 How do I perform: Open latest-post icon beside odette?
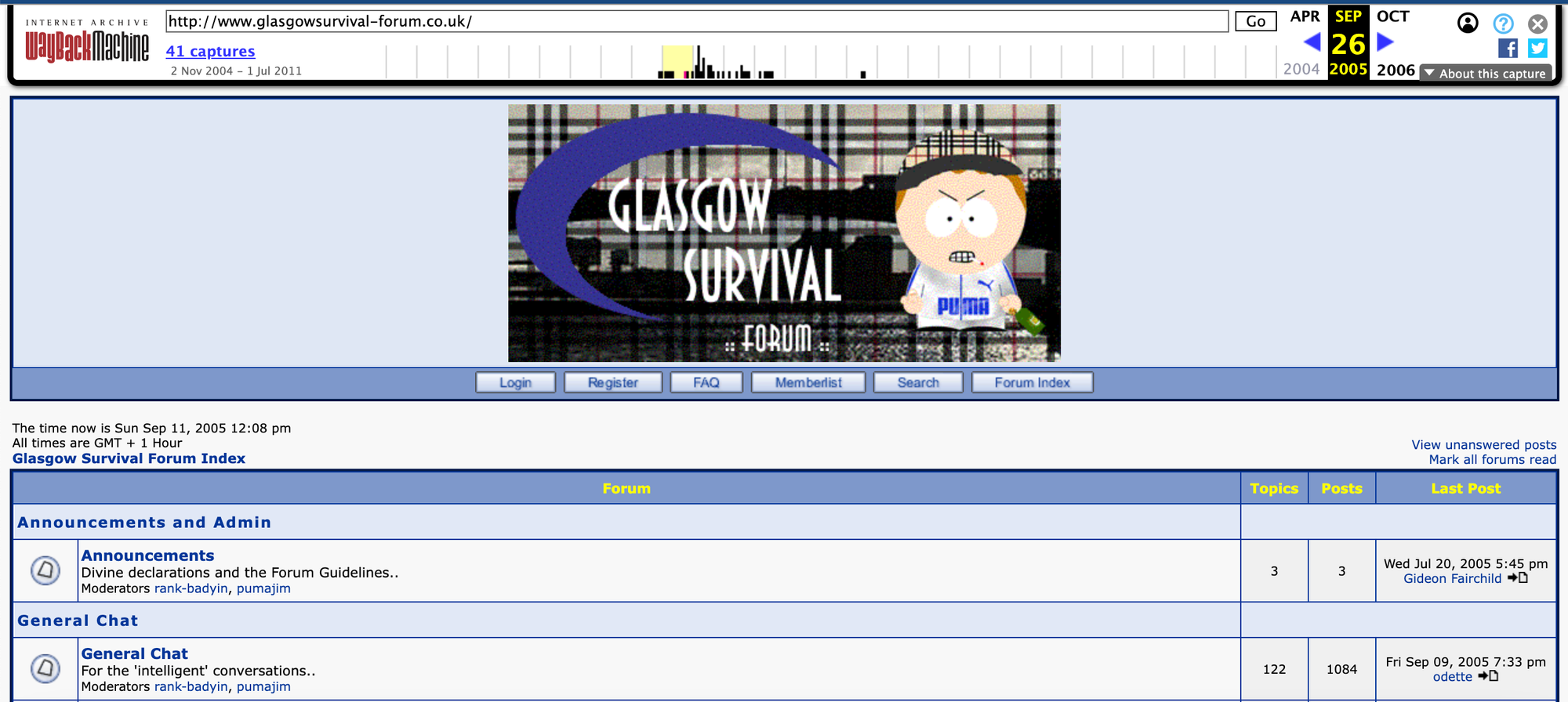coord(1488,676)
